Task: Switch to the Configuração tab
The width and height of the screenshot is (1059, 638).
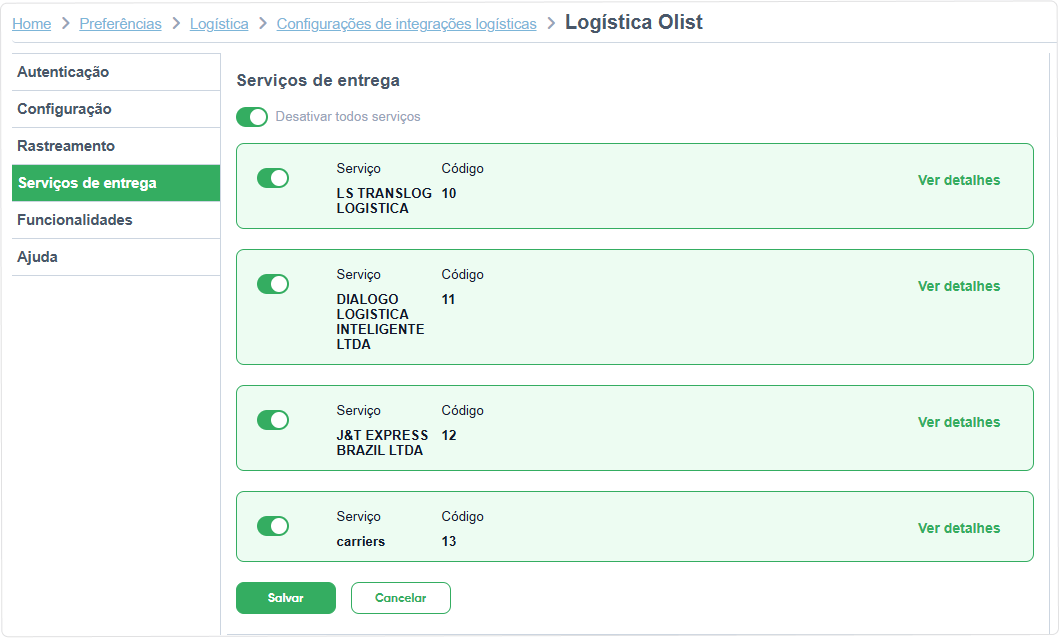Action: click(64, 109)
